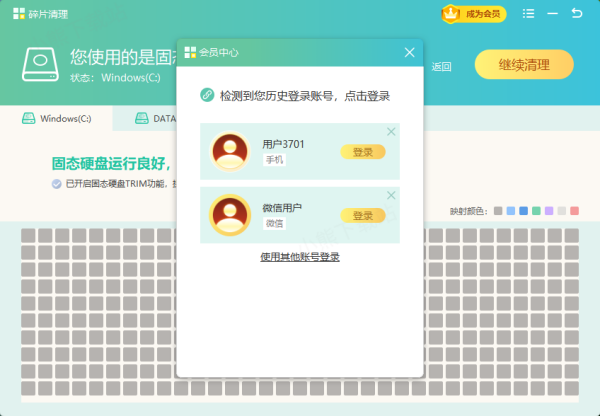Click the solid-state drive icon in header
The width and height of the screenshot is (600, 416).
[40, 64]
